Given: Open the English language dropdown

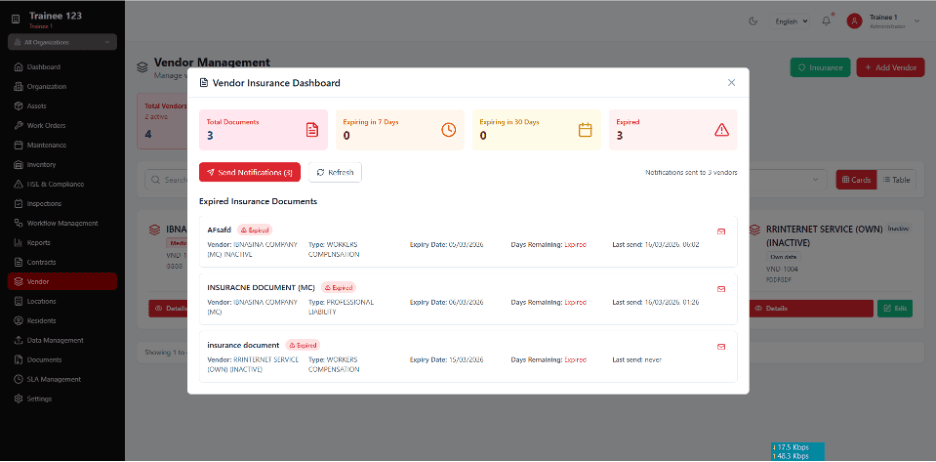Looking at the screenshot, I should [x=792, y=21].
